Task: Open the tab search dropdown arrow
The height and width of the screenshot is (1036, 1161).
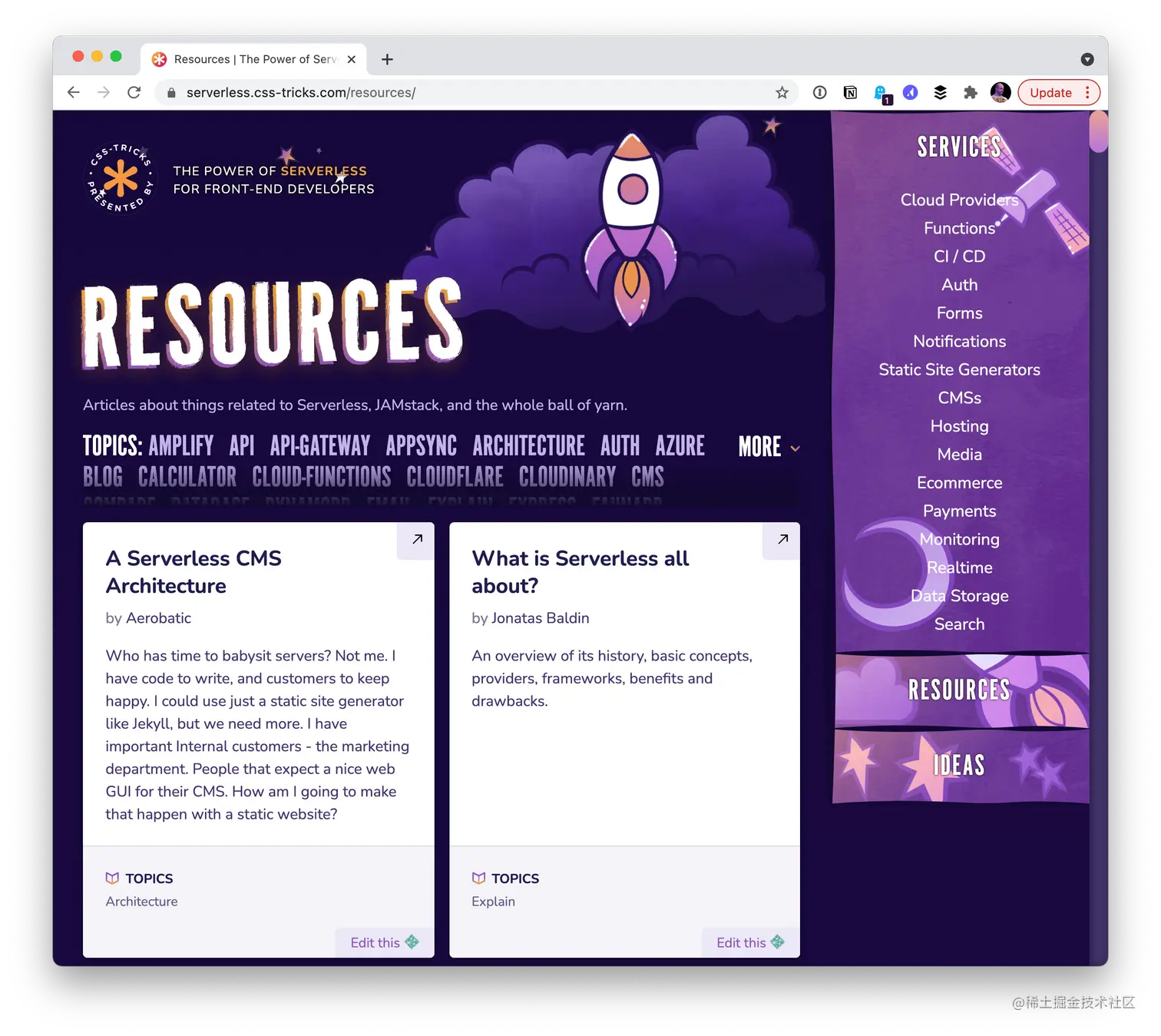Action: (1087, 59)
